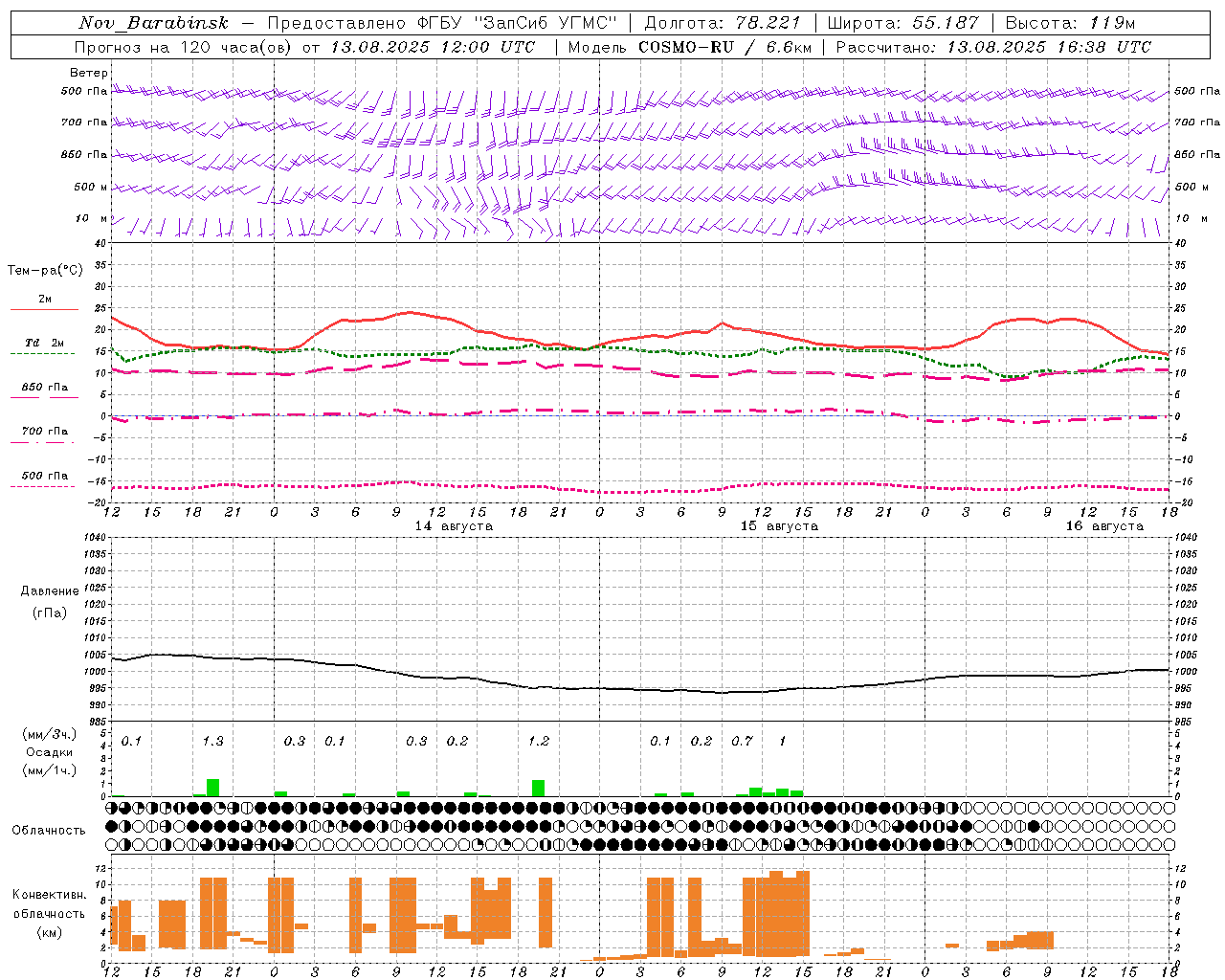The image size is (1225, 980).
Task: Click the Облачность row label
Action: [x=49, y=830]
